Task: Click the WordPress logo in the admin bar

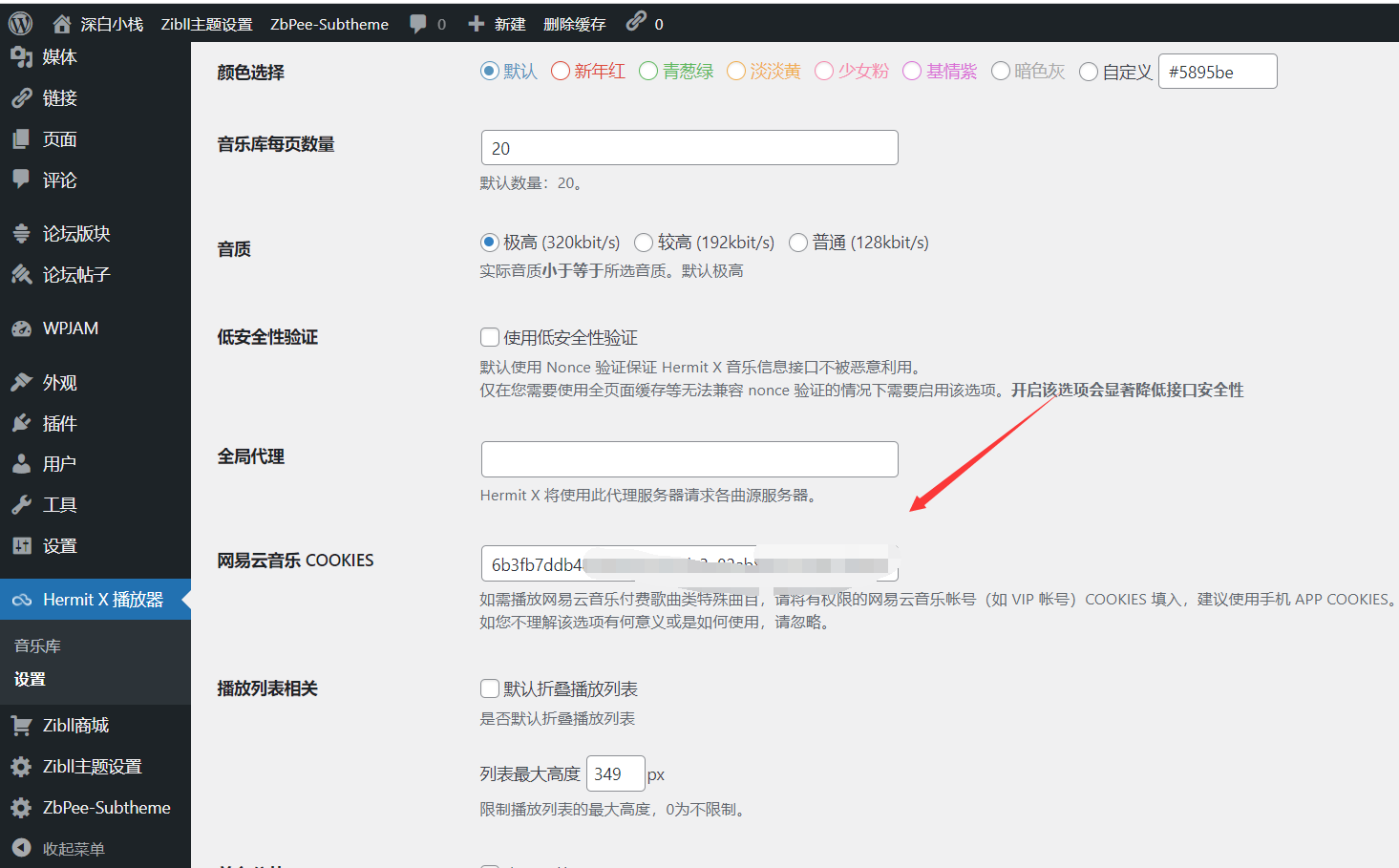Action: 19,23
